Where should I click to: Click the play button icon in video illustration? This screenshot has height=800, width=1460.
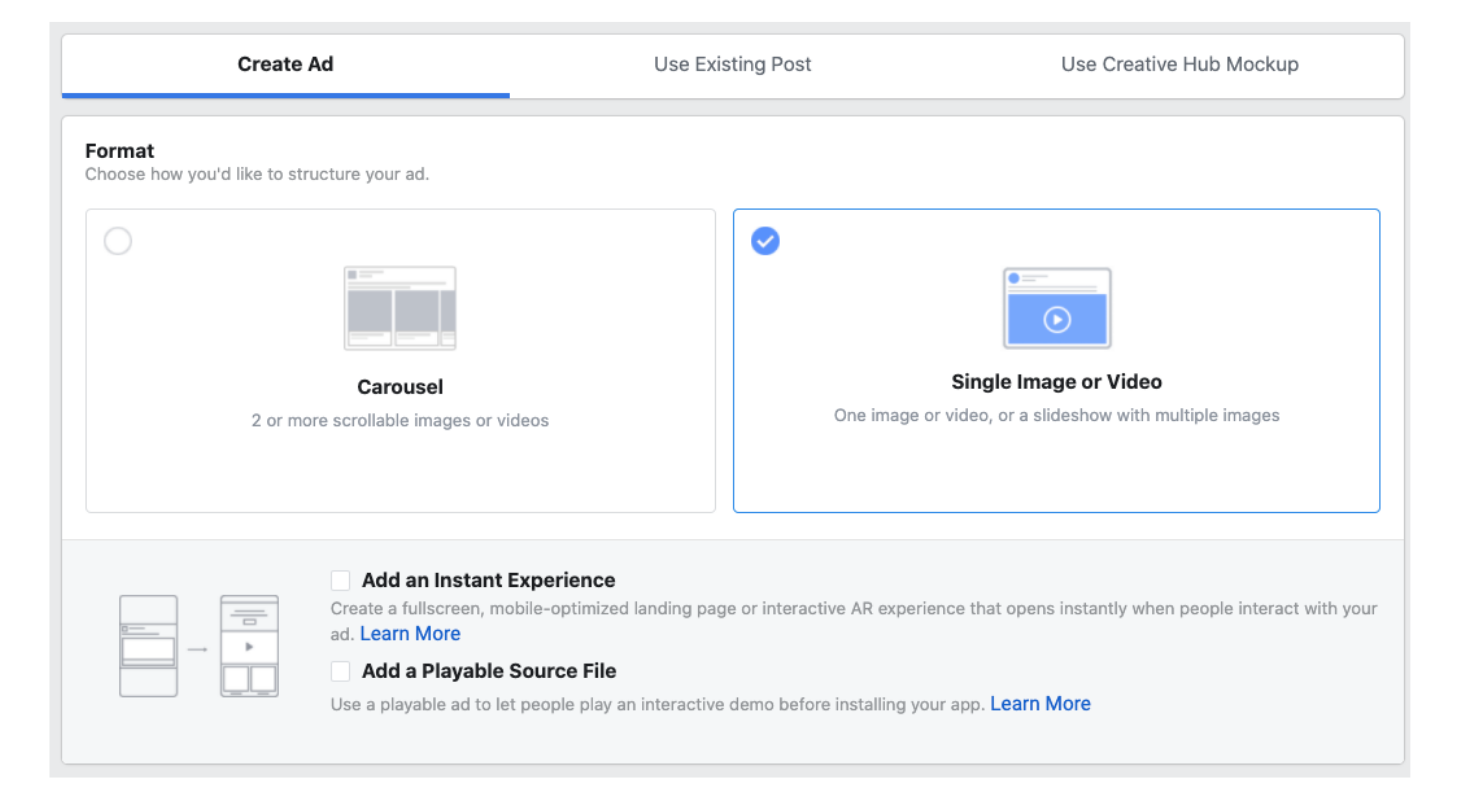[1057, 319]
